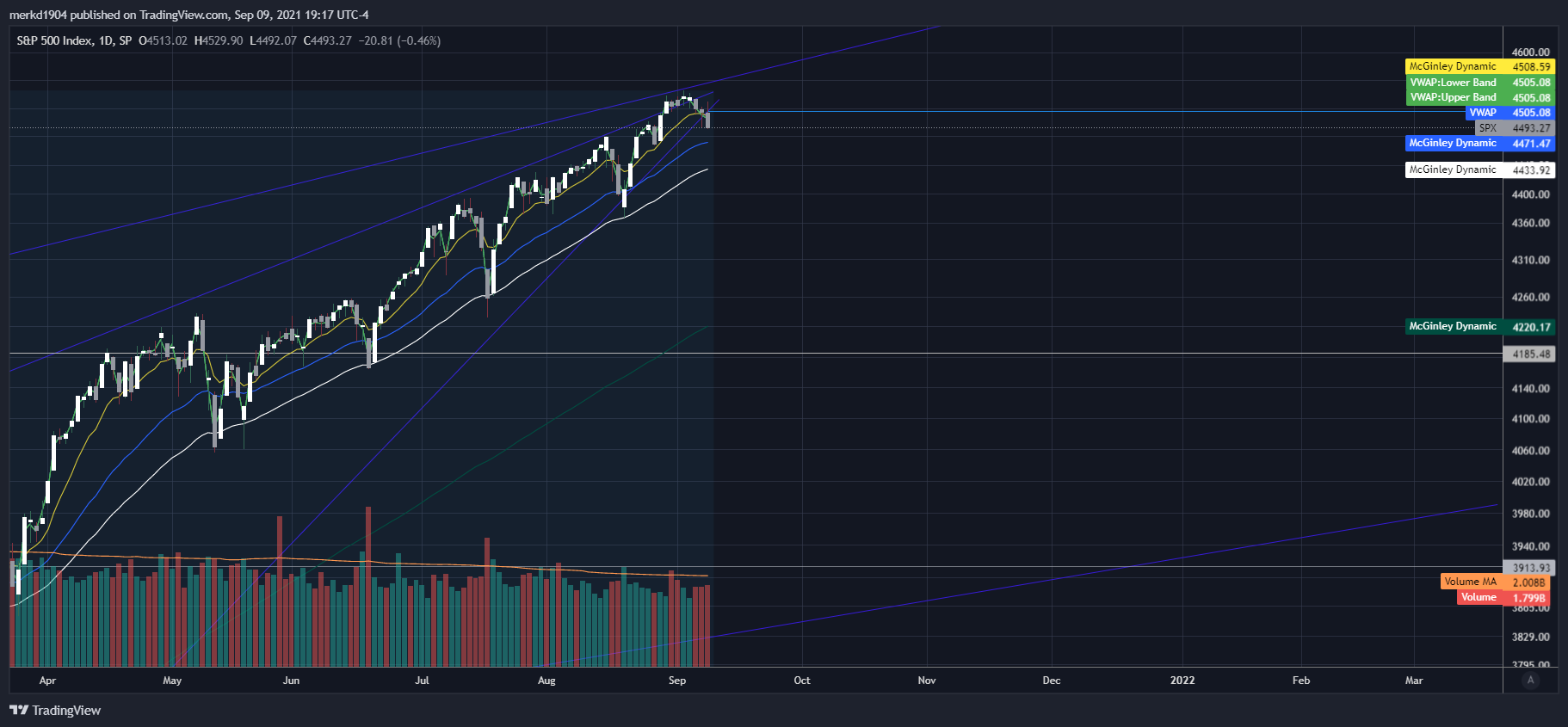This screenshot has width=1568, height=727.
Task: Click the 4100.00 price axis label
Action: click(x=1531, y=419)
